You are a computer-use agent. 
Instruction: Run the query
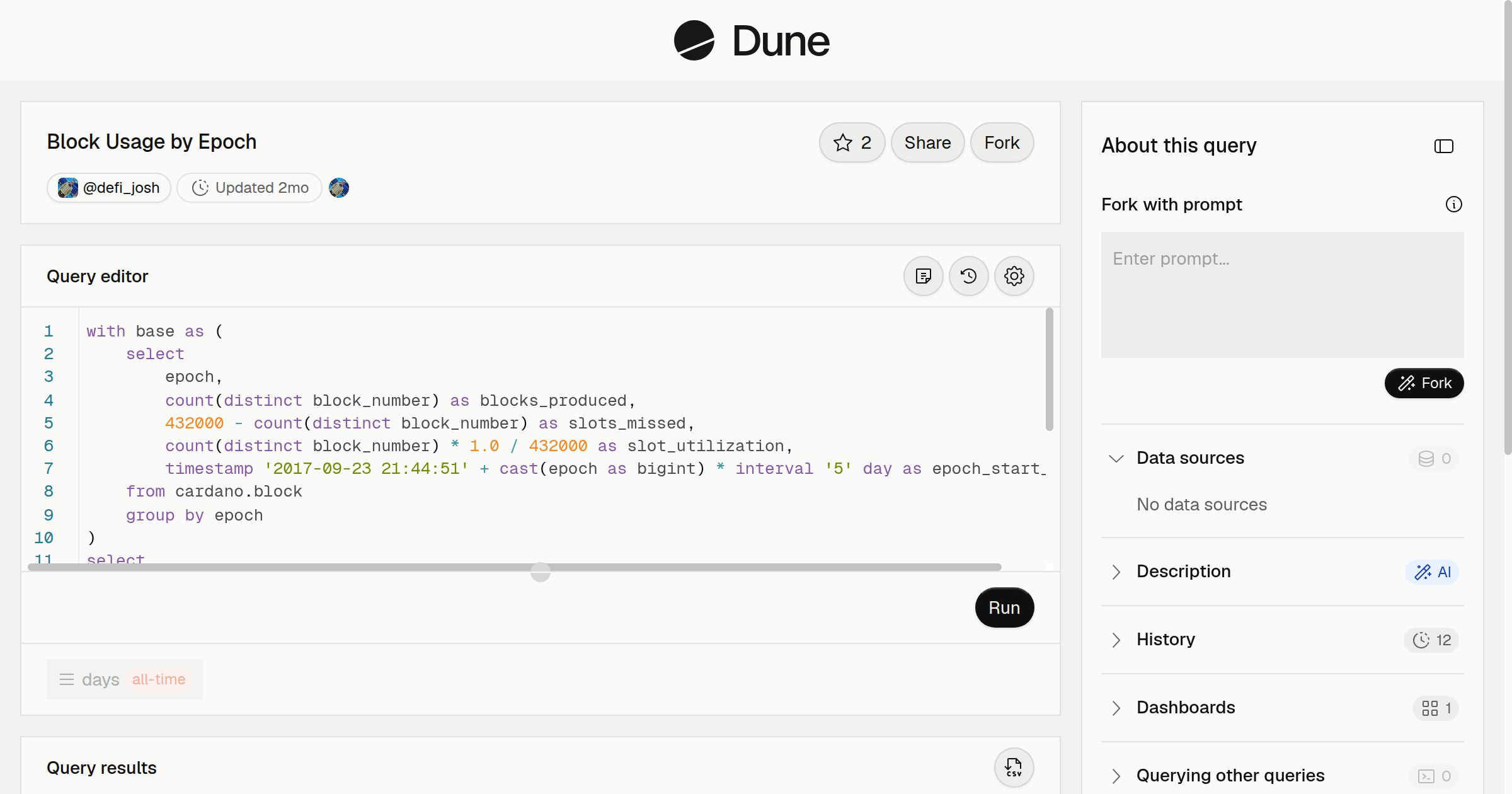1004,607
